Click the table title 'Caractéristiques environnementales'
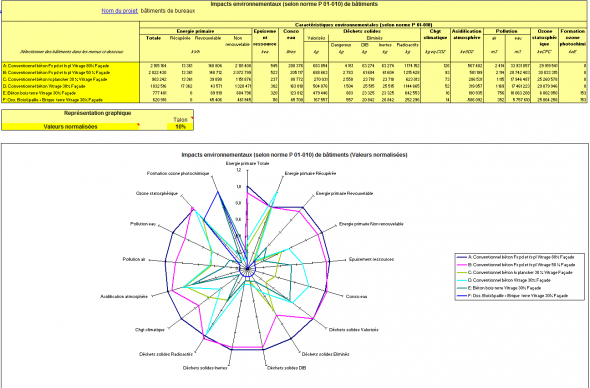The image size is (590, 388). pyautogui.click(x=363, y=25)
